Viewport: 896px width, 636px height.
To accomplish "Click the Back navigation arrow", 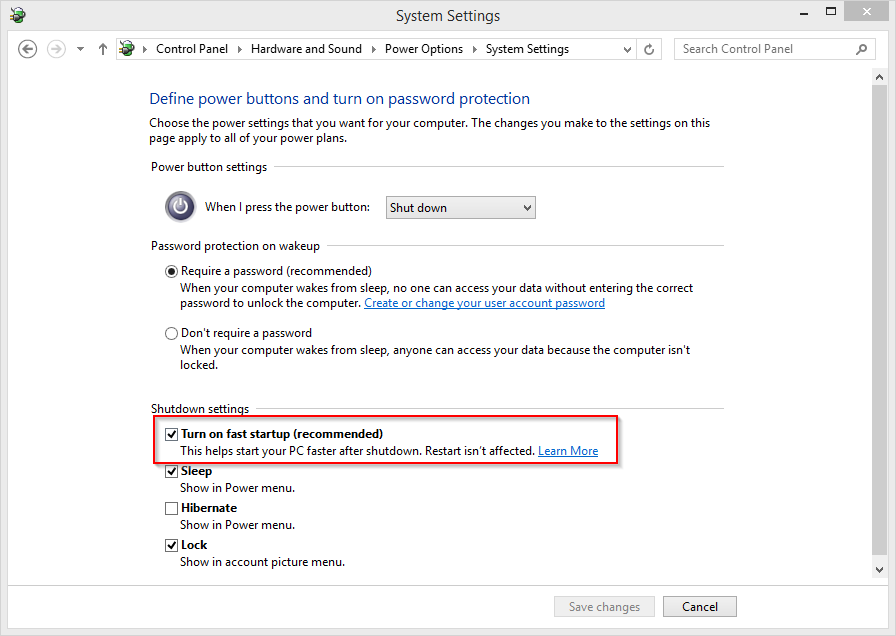I will (x=27, y=49).
